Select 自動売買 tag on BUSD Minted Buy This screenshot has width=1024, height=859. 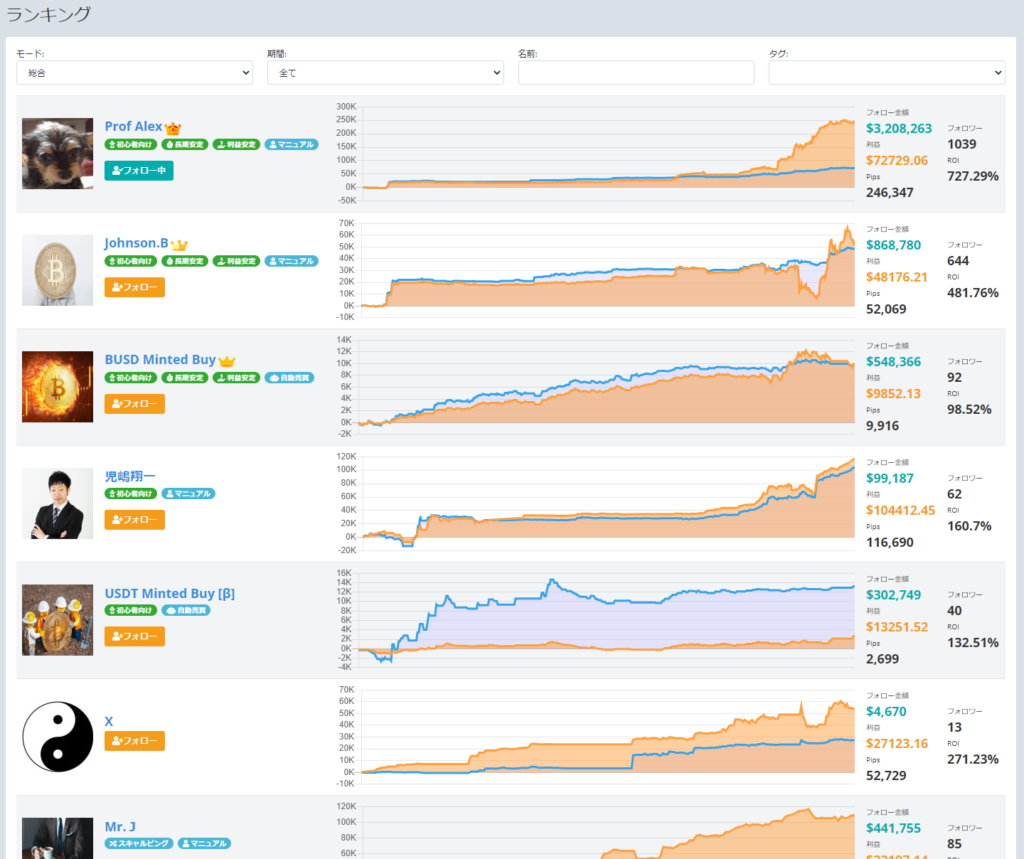pos(289,378)
